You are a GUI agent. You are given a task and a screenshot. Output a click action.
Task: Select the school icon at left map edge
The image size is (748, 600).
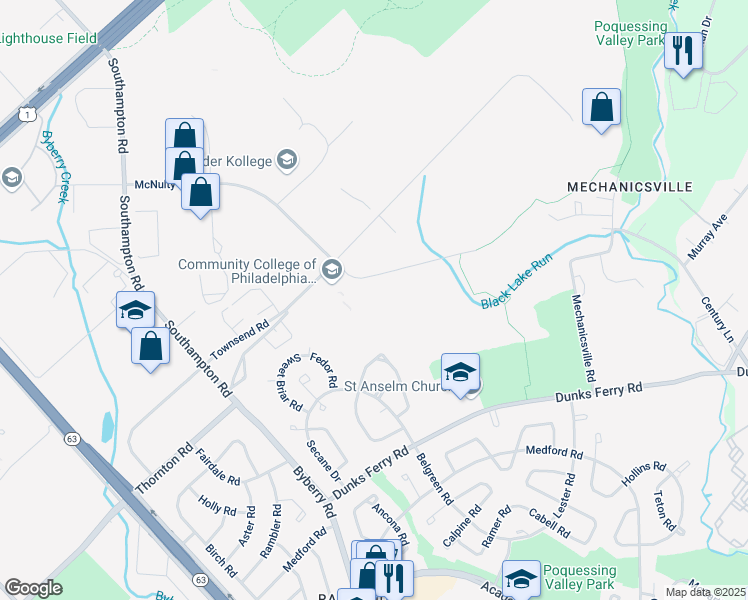click(10, 177)
